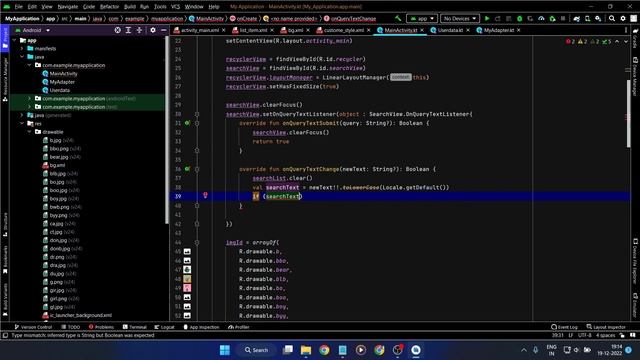Screen dimensions: 640x360
Task: Open the Build menu
Action: (x=130, y=7)
